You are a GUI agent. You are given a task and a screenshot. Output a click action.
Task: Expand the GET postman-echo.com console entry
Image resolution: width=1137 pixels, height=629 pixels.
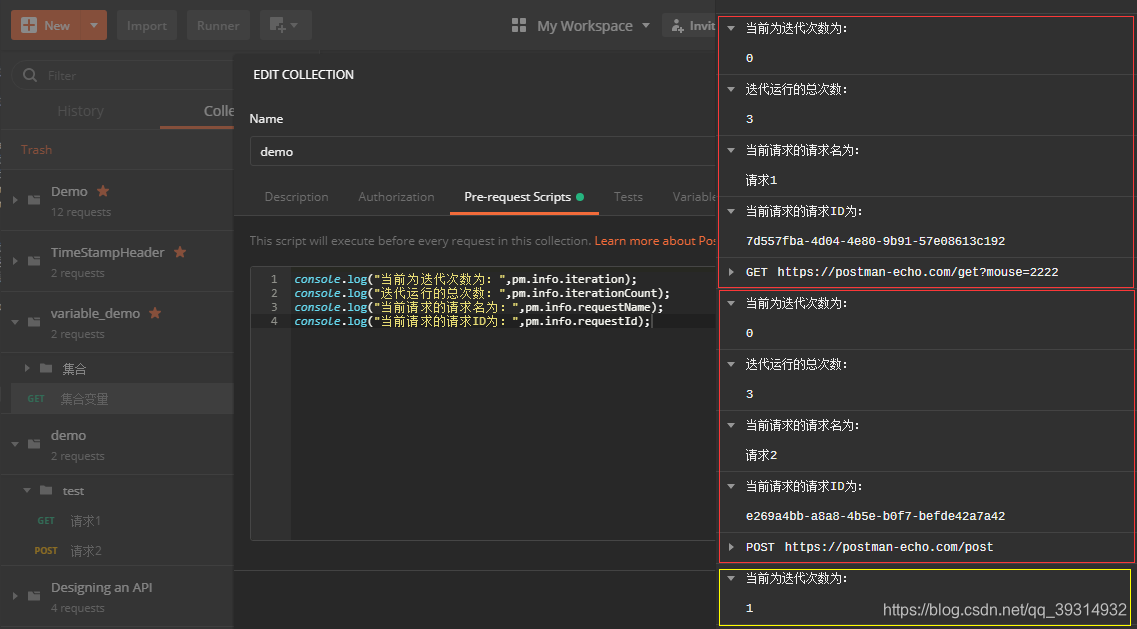tap(732, 272)
